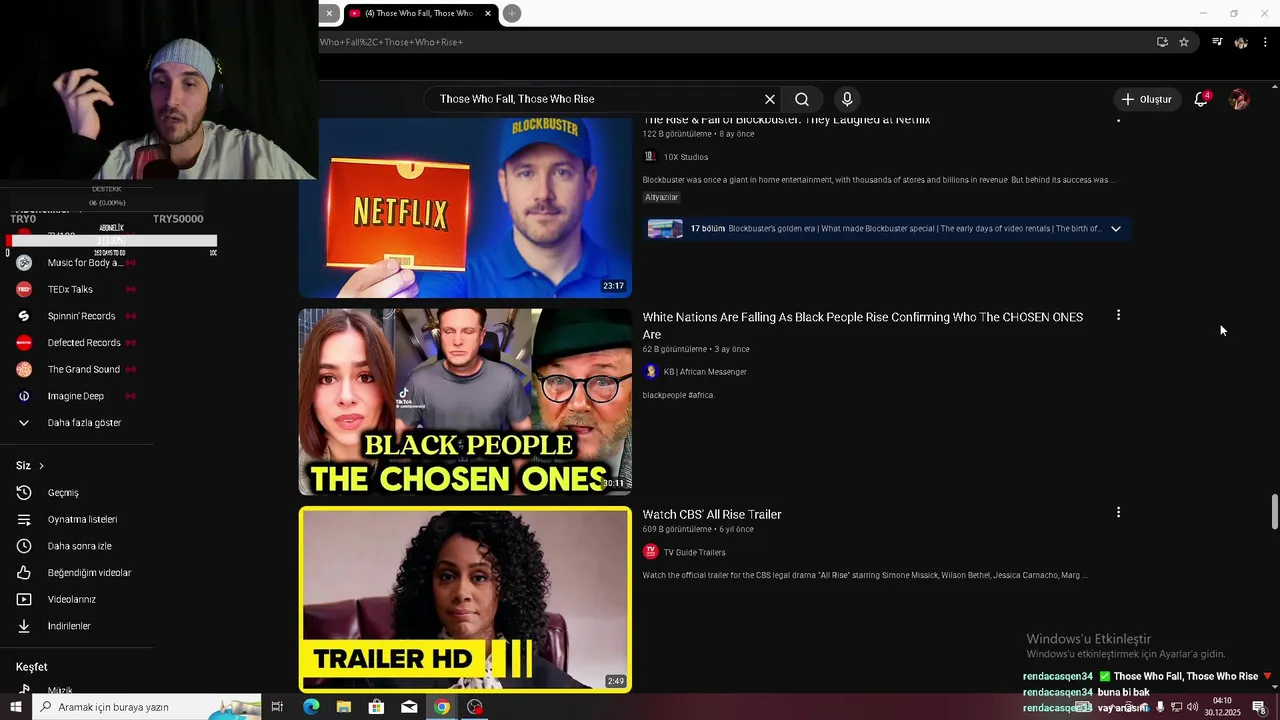Screen dimensions: 1280x720
Task: Open Imagine Deep channel icon
Action: click(x=24, y=396)
